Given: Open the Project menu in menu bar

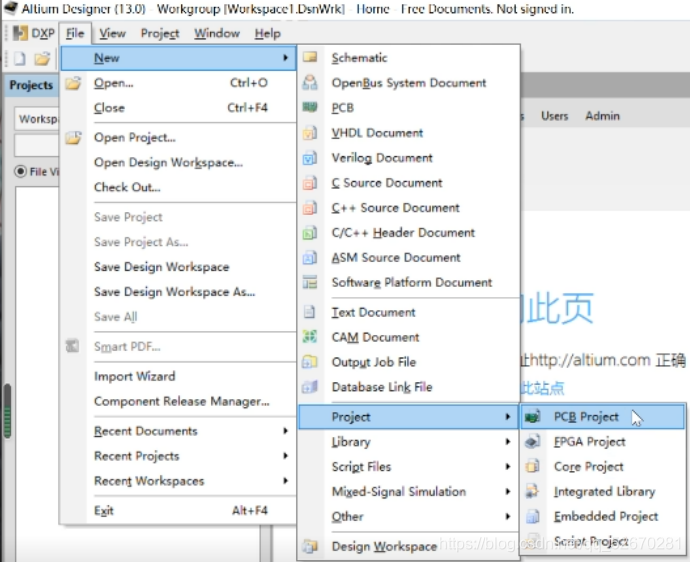Looking at the screenshot, I should pyautogui.click(x=160, y=33).
